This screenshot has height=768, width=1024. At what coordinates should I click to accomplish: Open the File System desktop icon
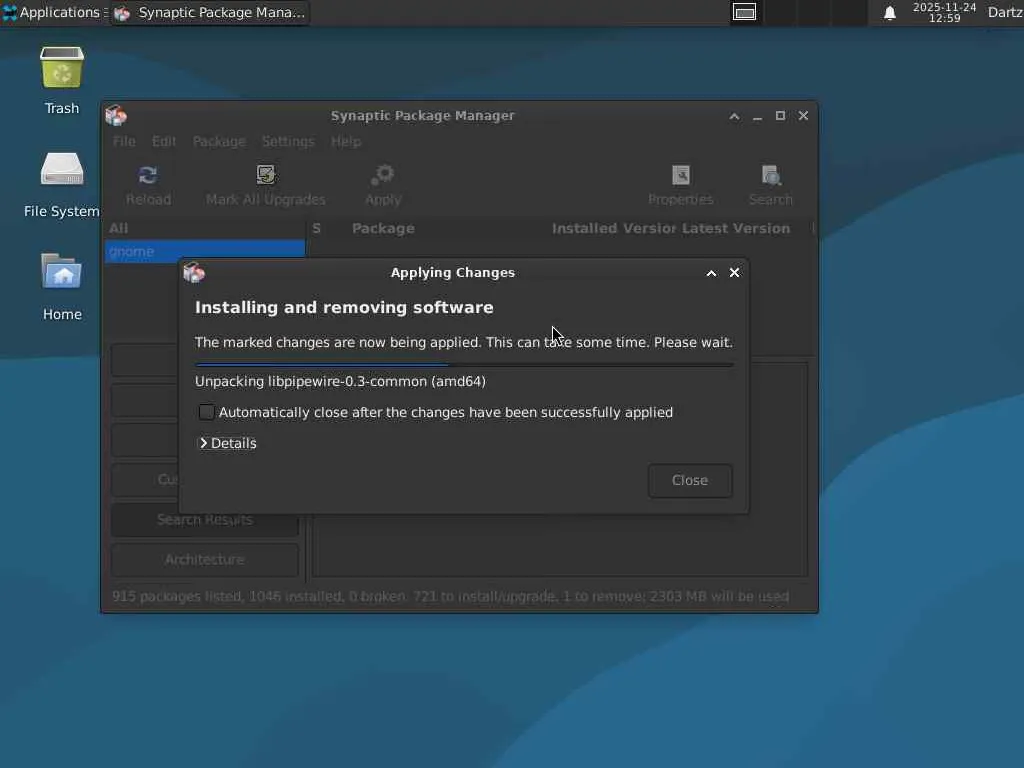(62, 170)
